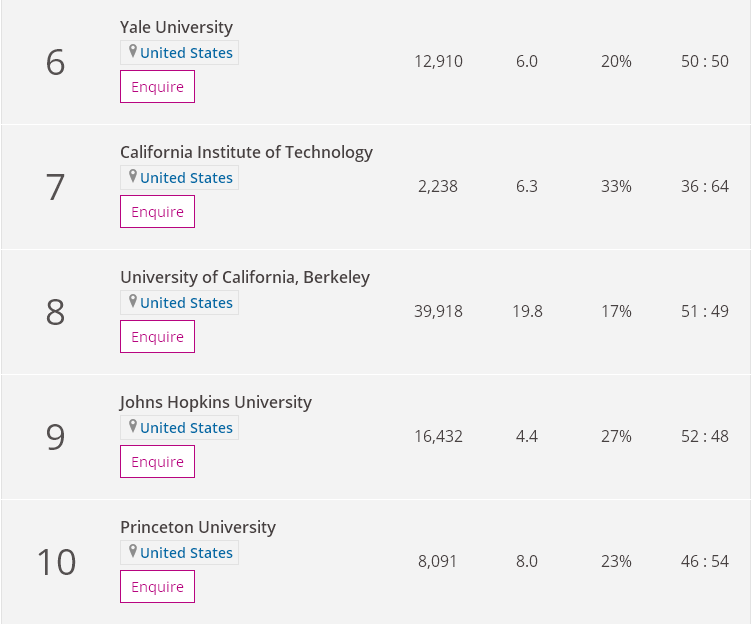751x624 pixels.
Task: Follow the United States link under Johns Hopkins
Action: tap(186, 428)
